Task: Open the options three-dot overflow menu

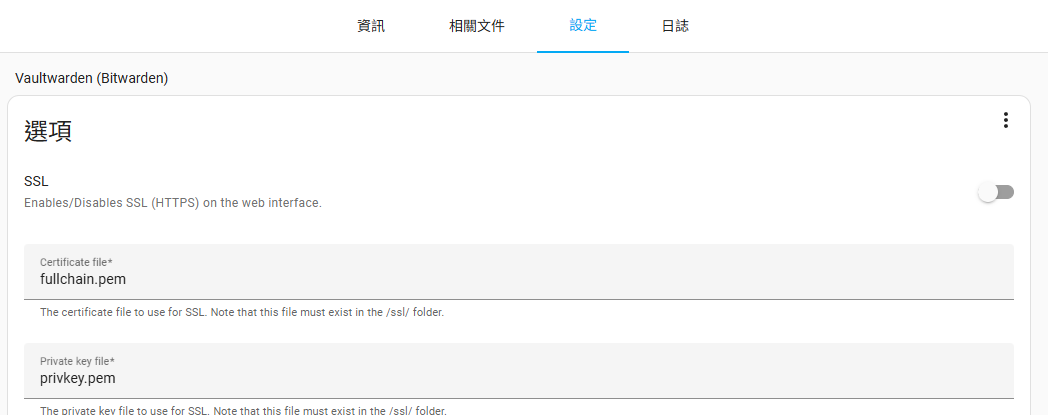Action: pyautogui.click(x=1005, y=120)
